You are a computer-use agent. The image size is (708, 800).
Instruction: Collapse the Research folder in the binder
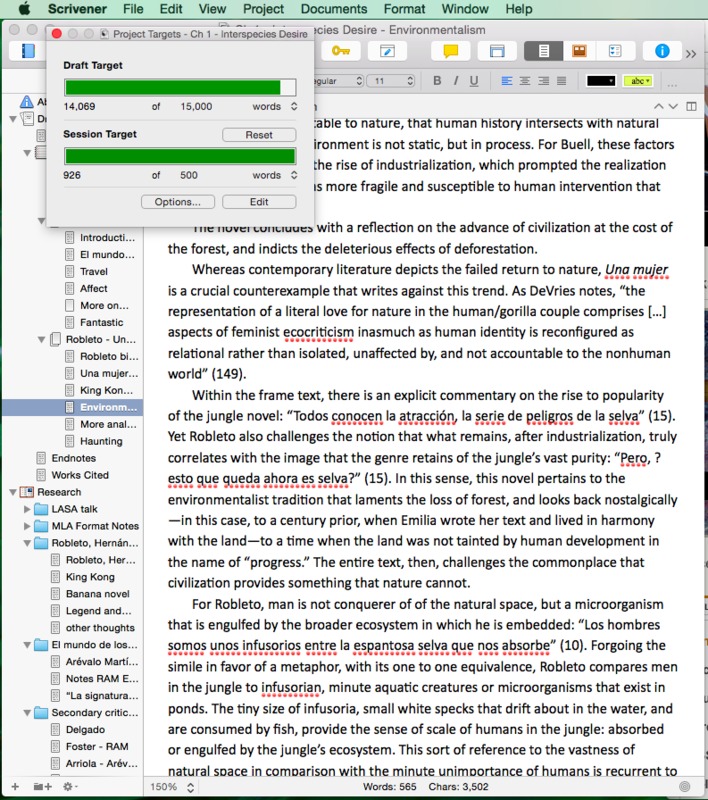[x=13, y=492]
